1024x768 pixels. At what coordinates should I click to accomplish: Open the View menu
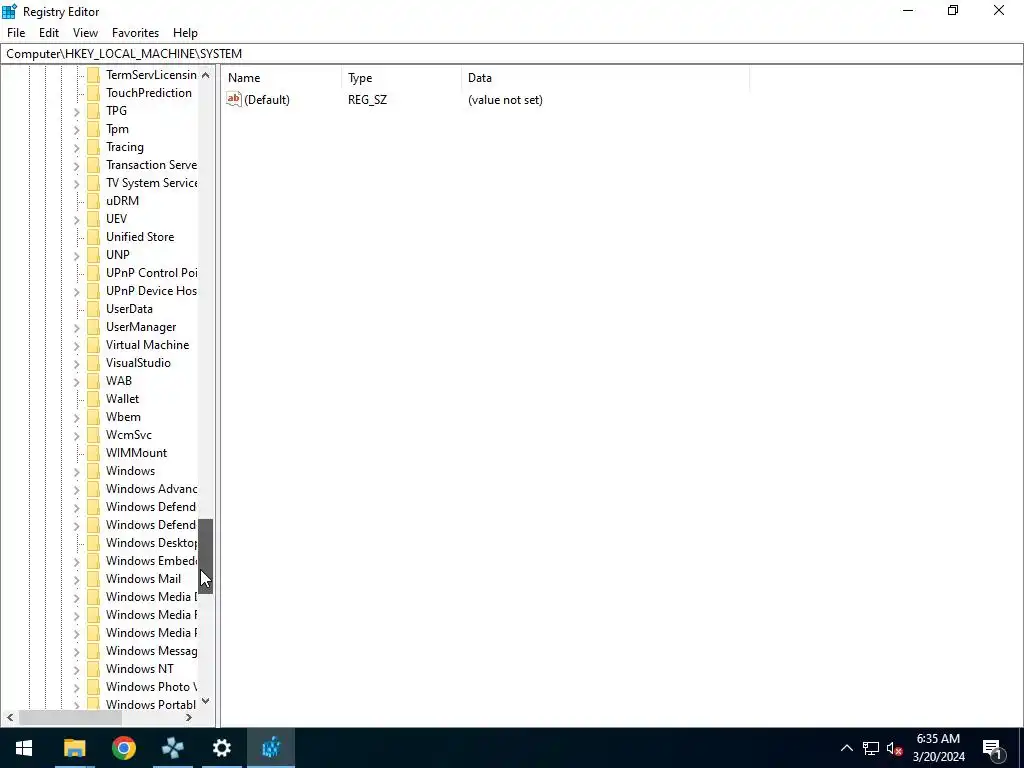click(86, 33)
